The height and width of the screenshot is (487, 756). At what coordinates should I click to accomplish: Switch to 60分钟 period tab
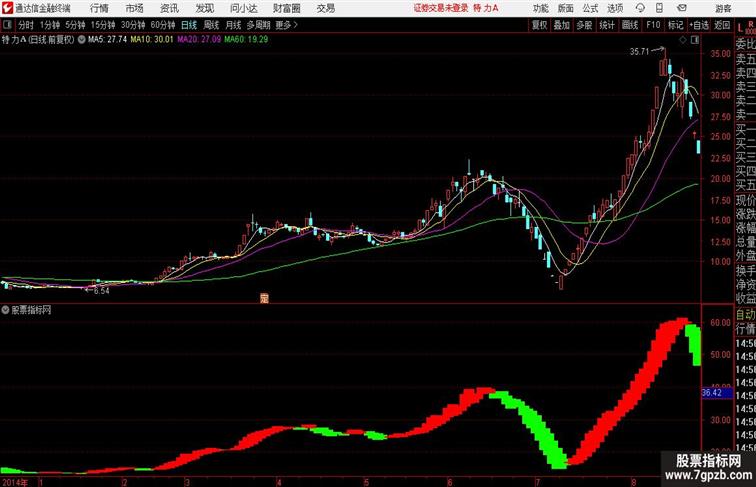tap(163, 25)
